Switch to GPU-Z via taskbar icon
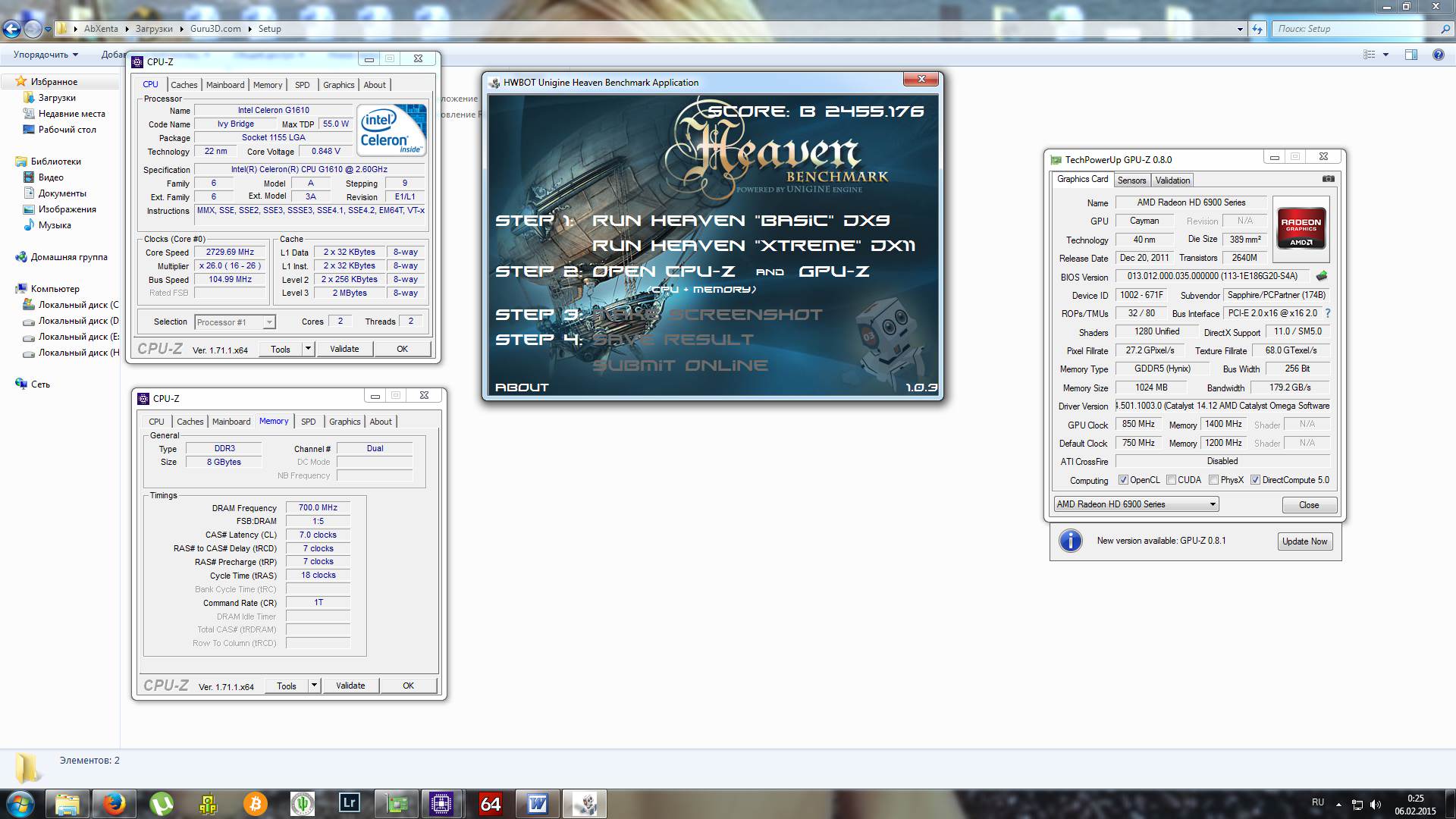1456x819 pixels. [x=397, y=804]
